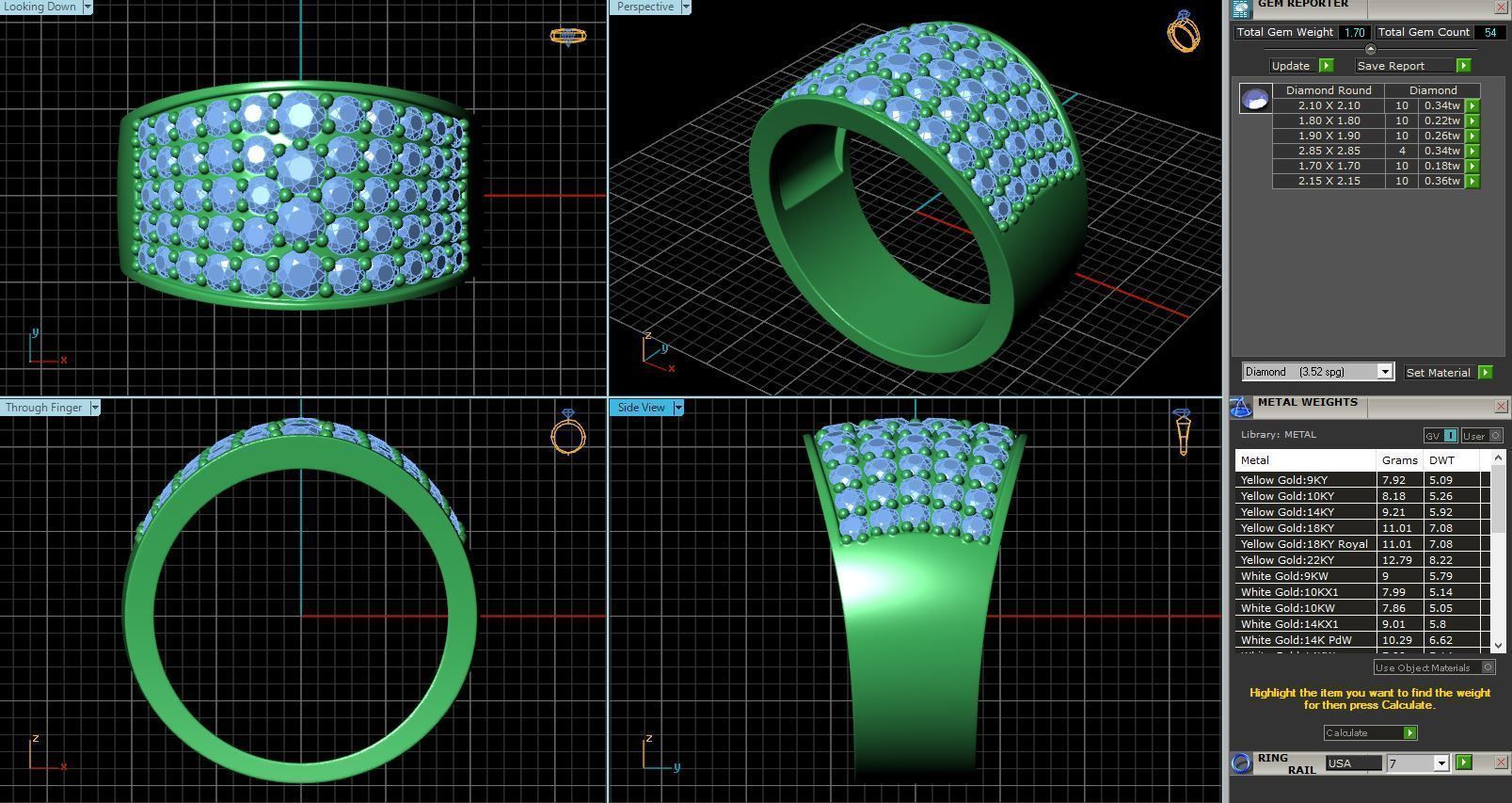Click the Metal column header
This screenshot has height=803, width=1512.
(x=1305, y=460)
